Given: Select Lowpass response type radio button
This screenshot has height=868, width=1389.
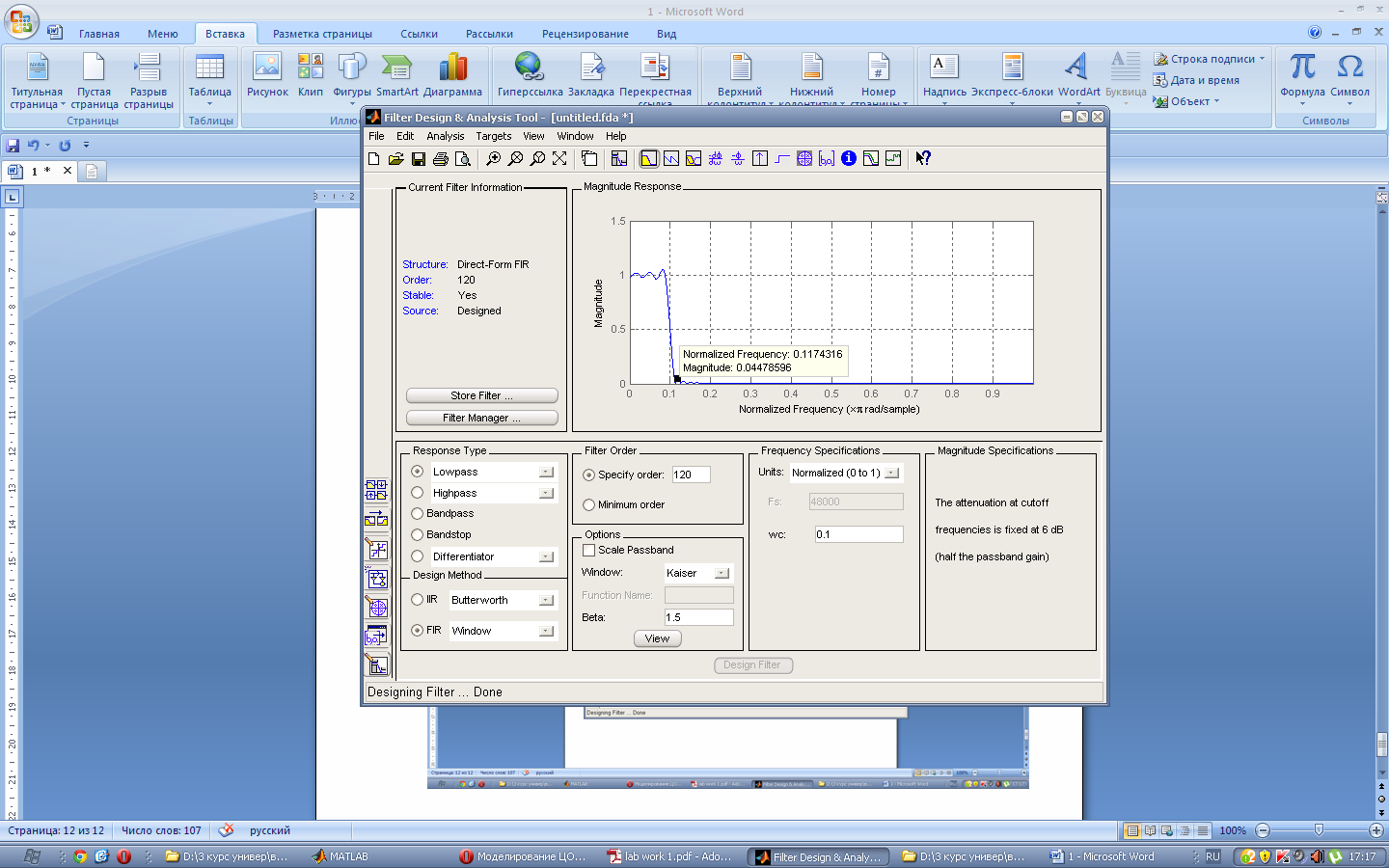Looking at the screenshot, I should click(x=418, y=472).
